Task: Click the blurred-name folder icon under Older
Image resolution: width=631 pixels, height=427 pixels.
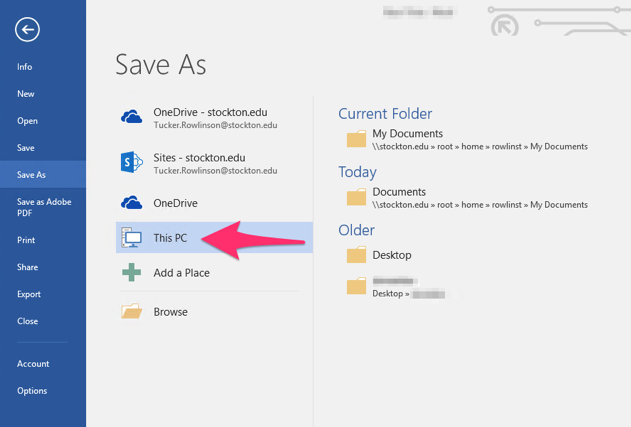Action: [x=357, y=287]
